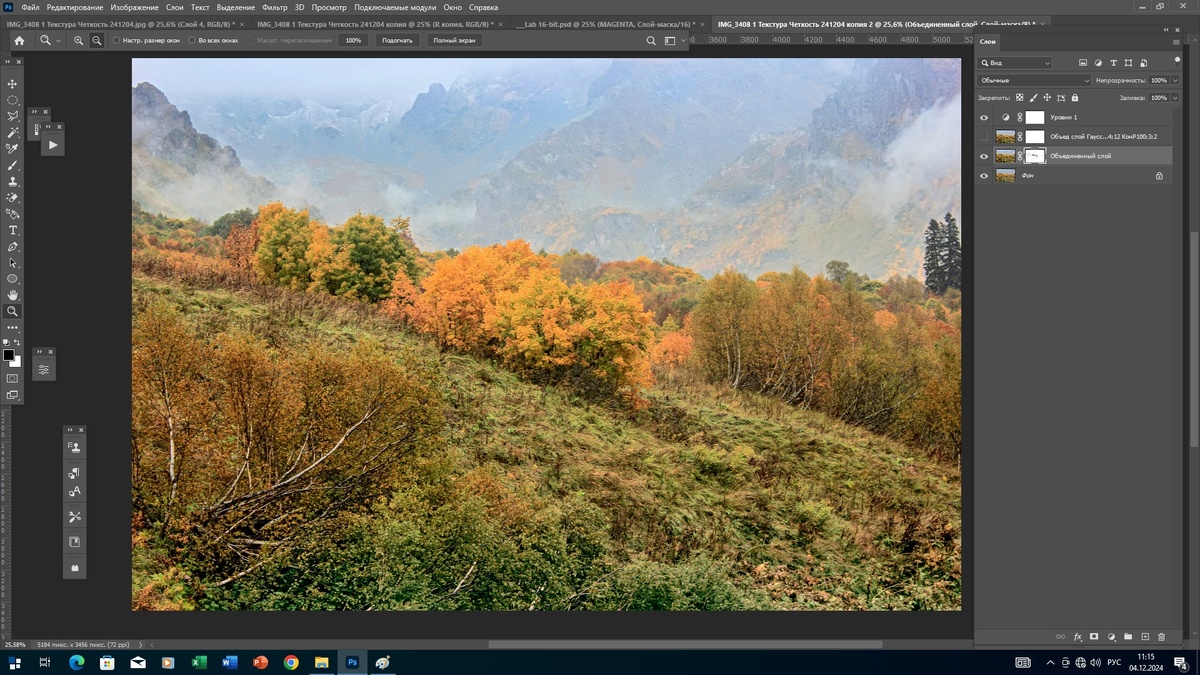Enable Во всех окнах checkbox
Image resolution: width=1200 pixels, height=675 pixels.
pyautogui.click(x=192, y=40)
